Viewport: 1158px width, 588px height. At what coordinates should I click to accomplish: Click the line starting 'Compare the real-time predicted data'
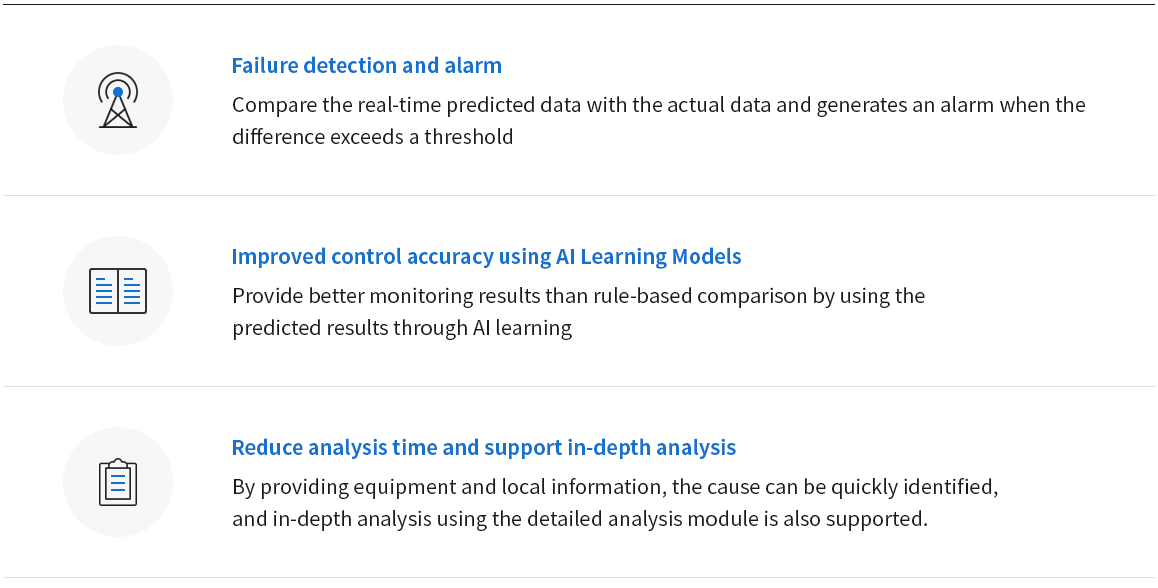(659, 105)
